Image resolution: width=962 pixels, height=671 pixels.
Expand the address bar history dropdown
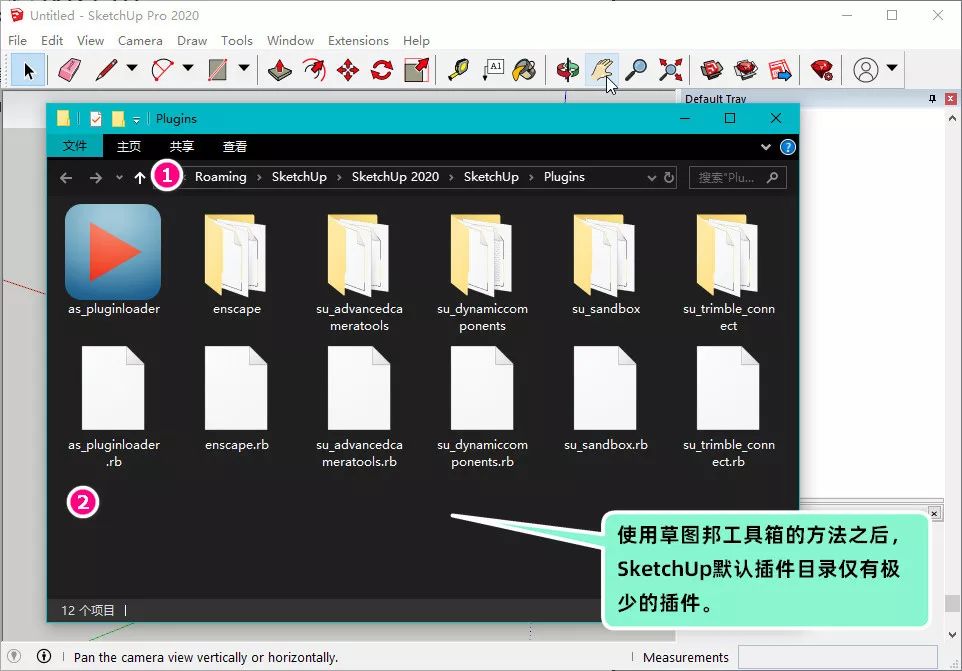tap(652, 178)
